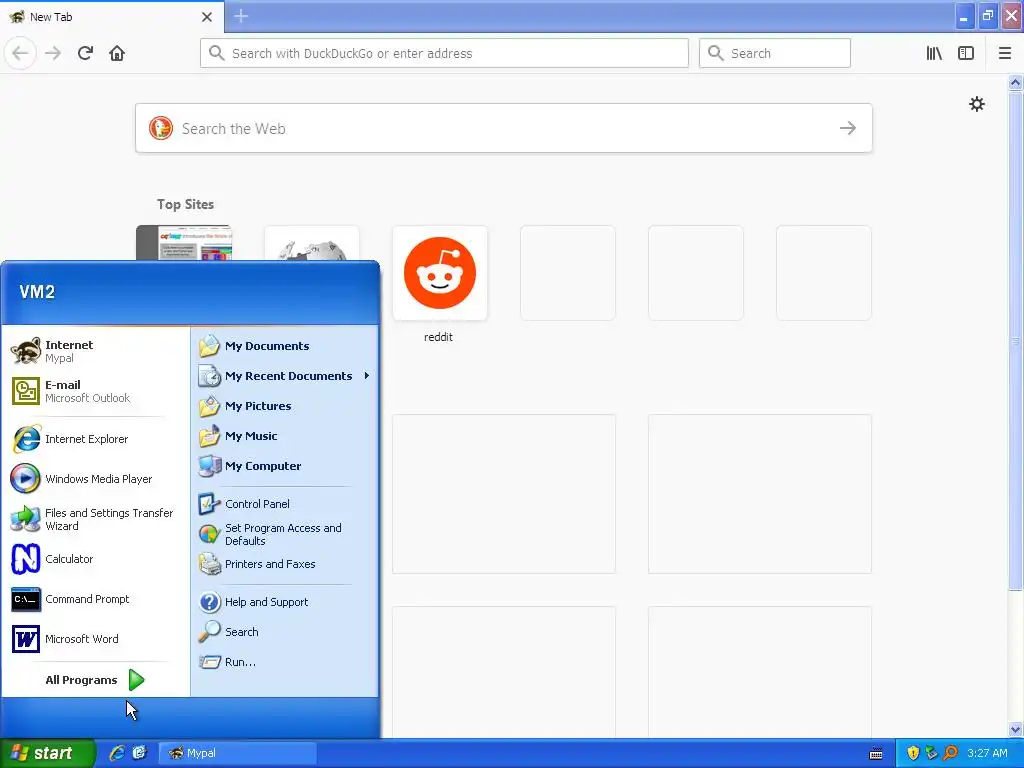This screenshot has height=768, width=1024.
Task: Click Mypal taskbar button
Action: pos(238,753)
